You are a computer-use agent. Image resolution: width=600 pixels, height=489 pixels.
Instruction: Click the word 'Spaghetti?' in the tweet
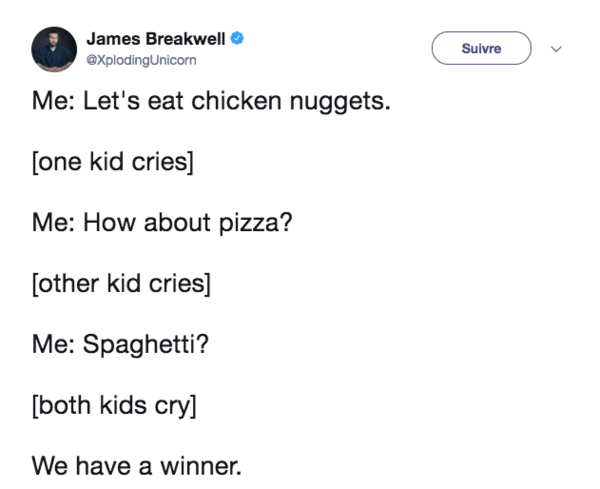pos(146,344)
